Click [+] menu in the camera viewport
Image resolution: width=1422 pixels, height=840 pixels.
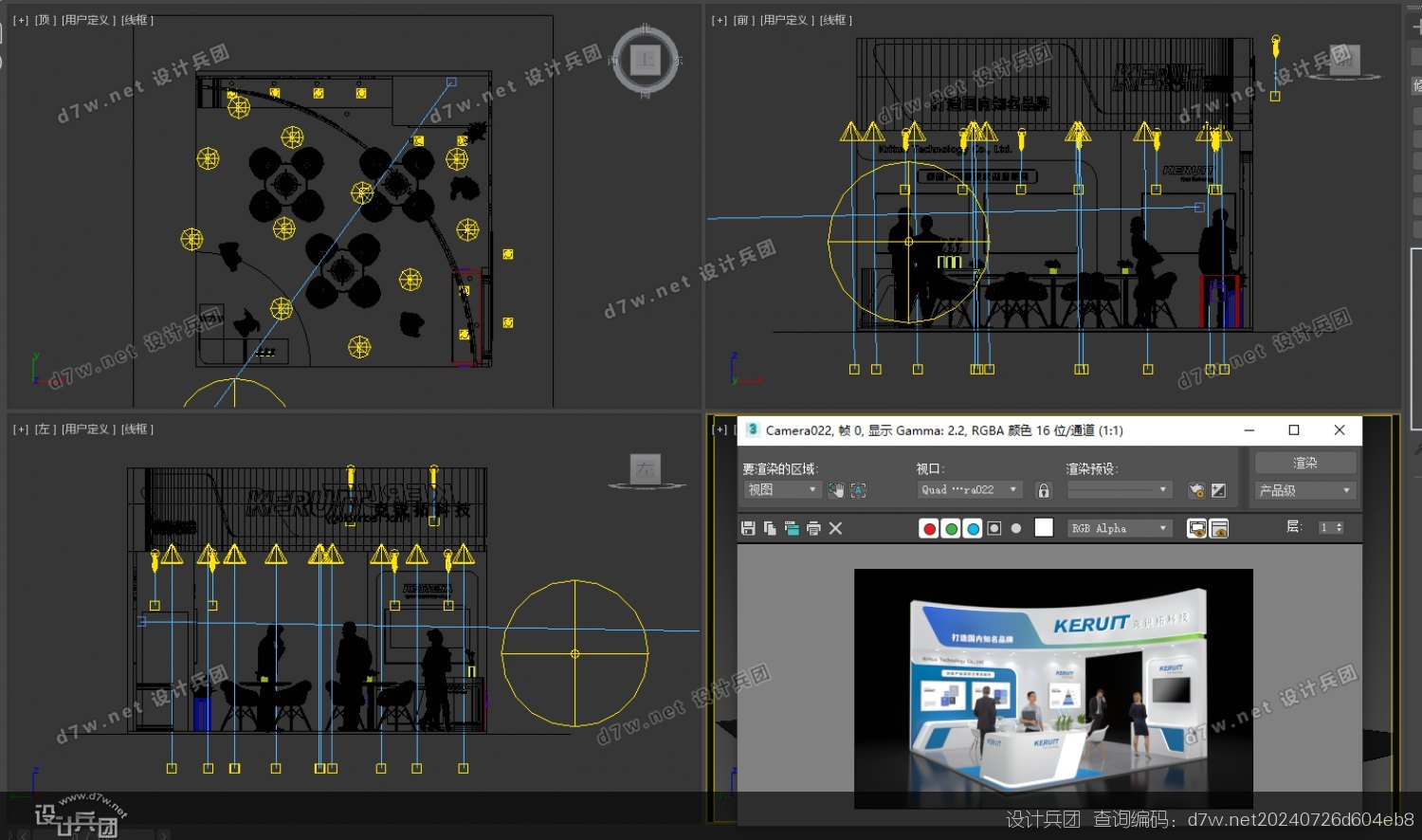720,429
